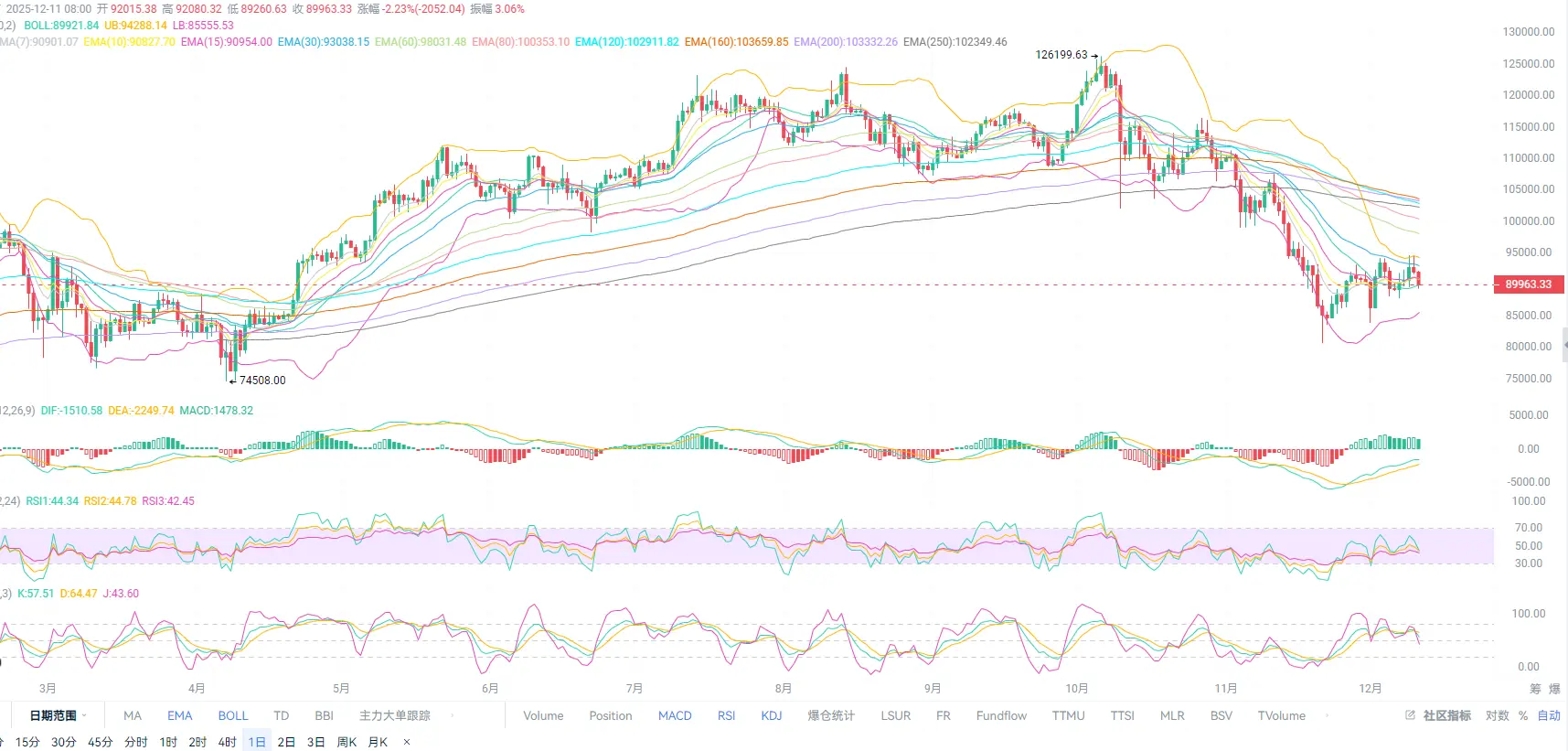Screen dimensions: 1568x751
Task: Switch to the 2日 timeframe
Action: 286,742
